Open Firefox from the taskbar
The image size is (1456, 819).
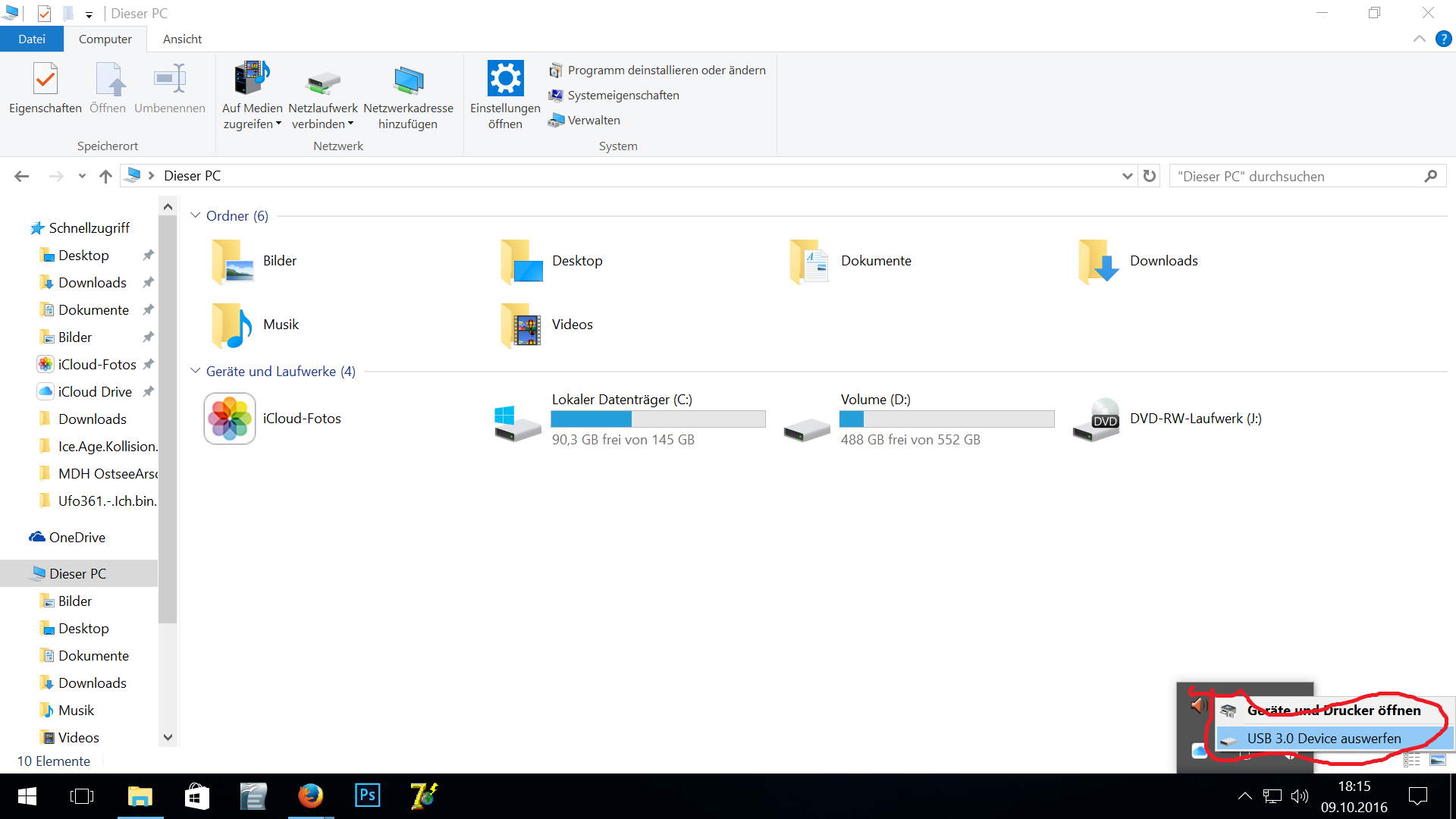click(310, 796)
